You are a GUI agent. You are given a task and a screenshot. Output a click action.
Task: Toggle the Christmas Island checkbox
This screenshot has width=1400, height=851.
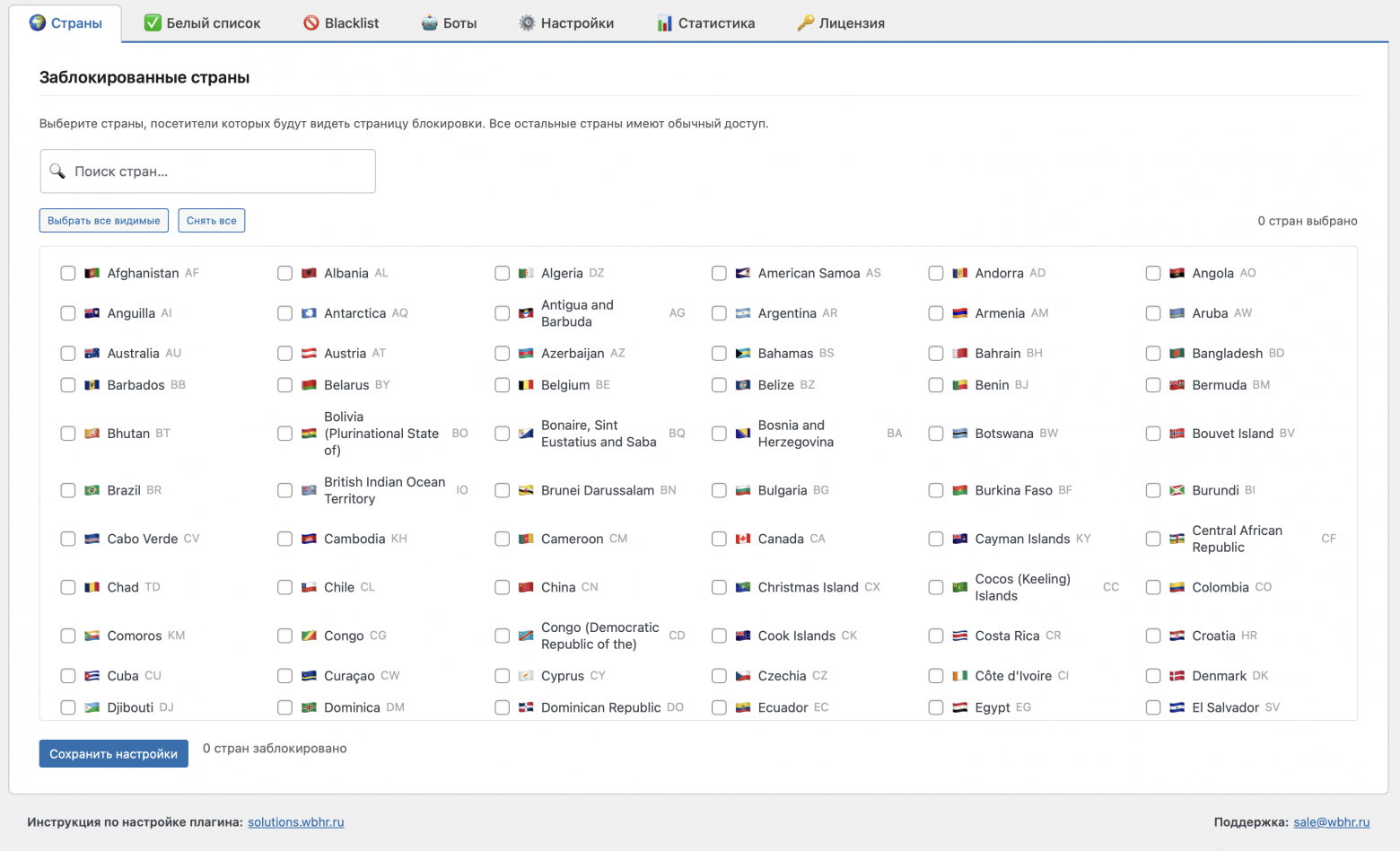click(x=719, y=587)
